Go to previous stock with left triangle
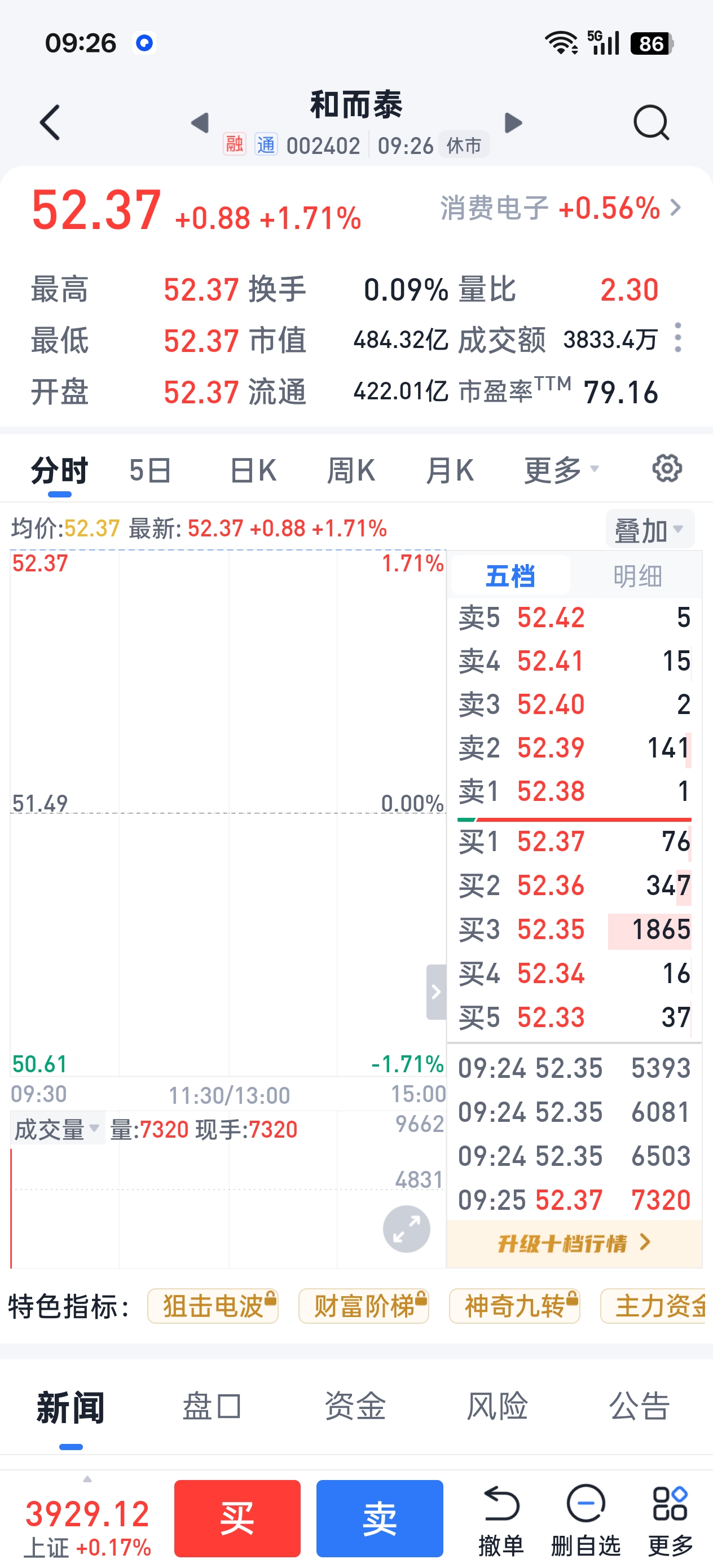 200,123
